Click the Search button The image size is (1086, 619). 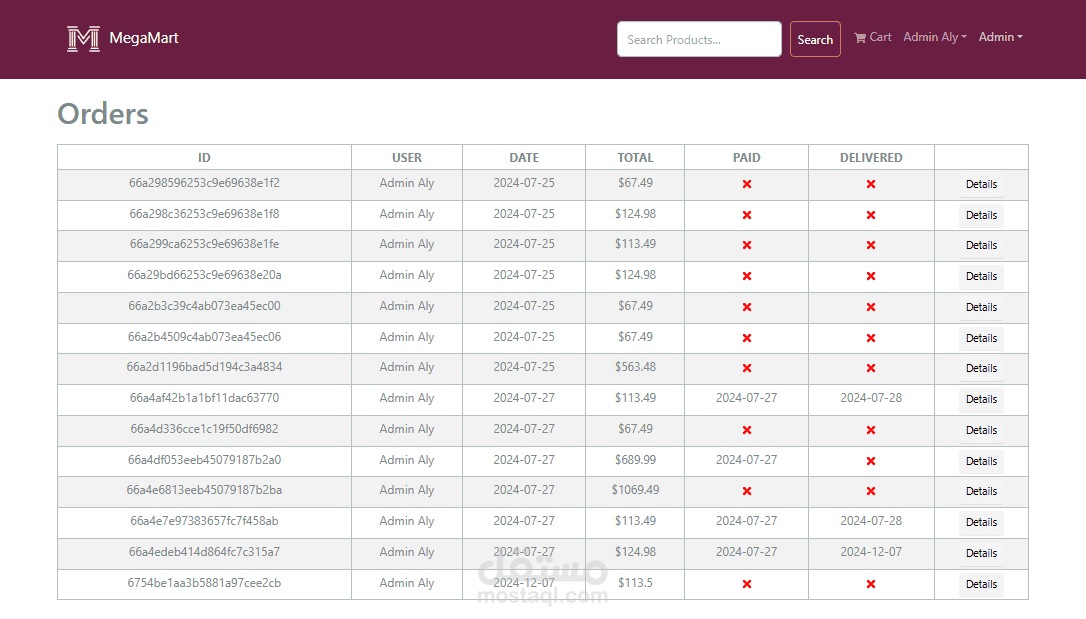pos(814,39)
